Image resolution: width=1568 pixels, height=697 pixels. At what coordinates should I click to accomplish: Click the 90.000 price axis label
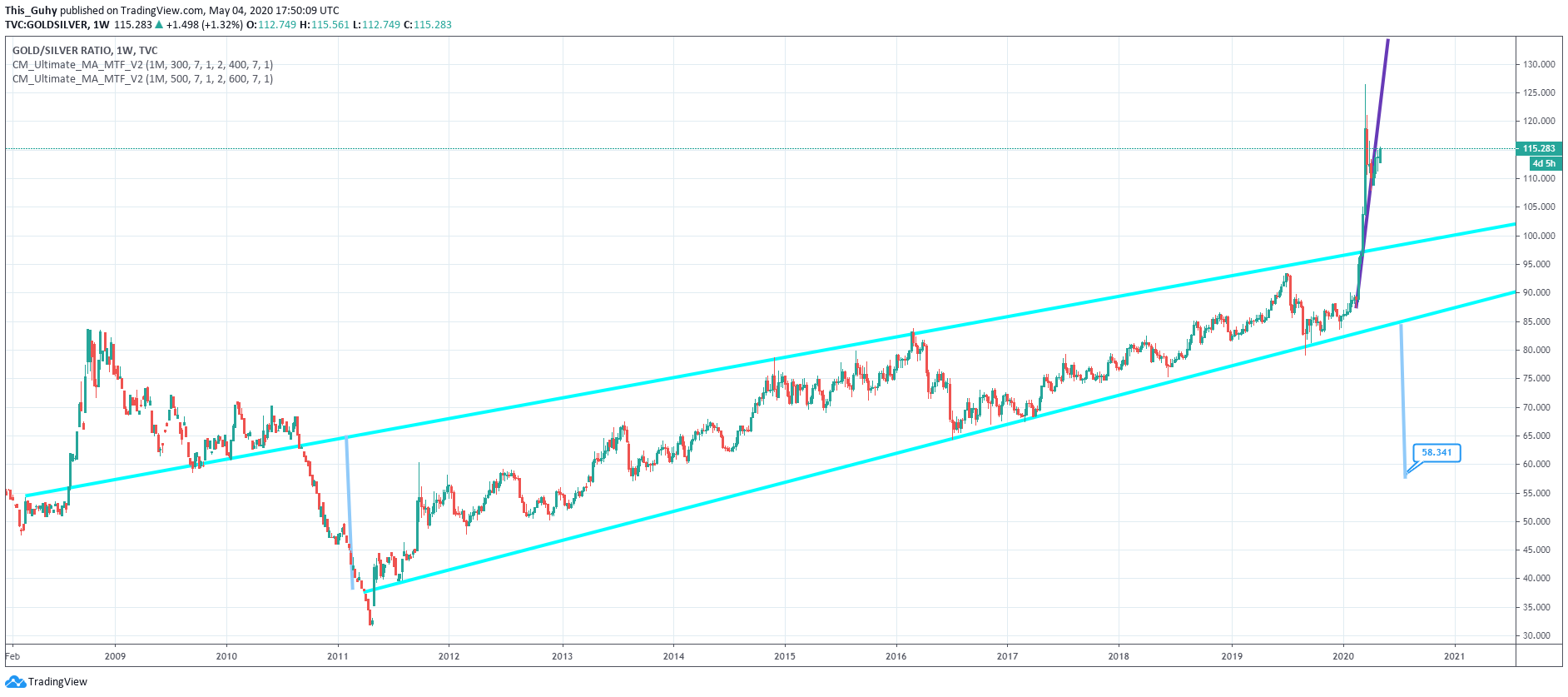pos(1539,292)
